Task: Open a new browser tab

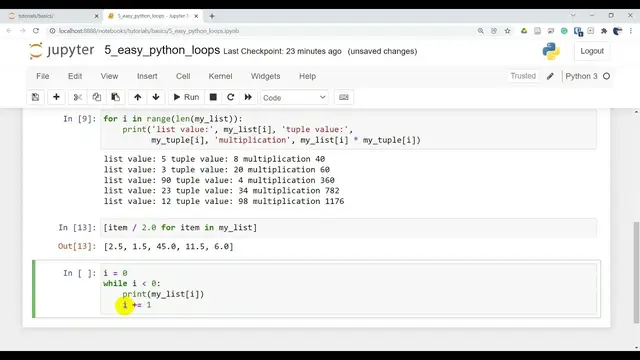Action: tap(212, 16)
